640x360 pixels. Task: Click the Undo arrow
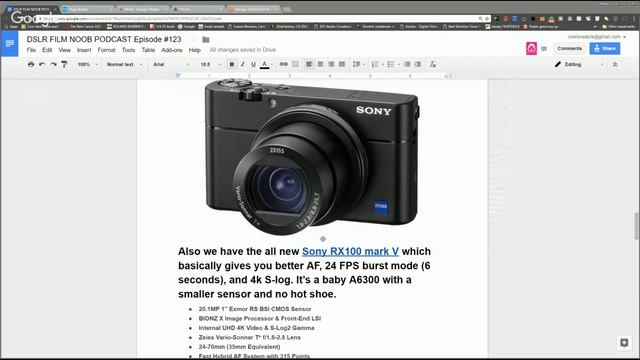[x=42, y=64]
